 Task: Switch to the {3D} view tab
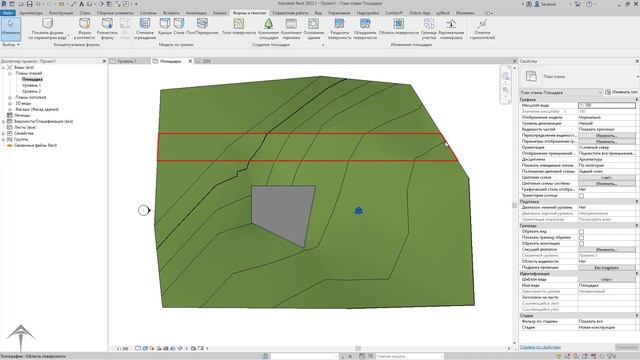[x=207, y=61]
